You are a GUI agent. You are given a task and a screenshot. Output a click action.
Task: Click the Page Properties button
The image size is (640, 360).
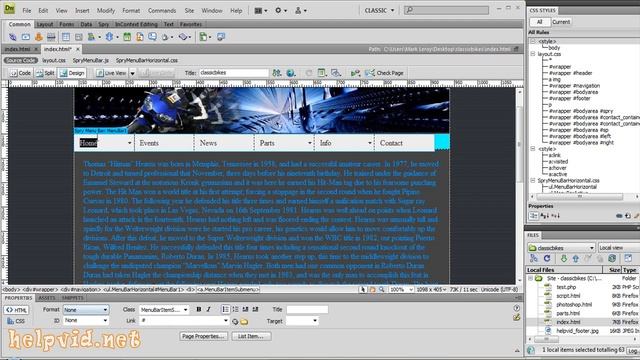(203, 336)
